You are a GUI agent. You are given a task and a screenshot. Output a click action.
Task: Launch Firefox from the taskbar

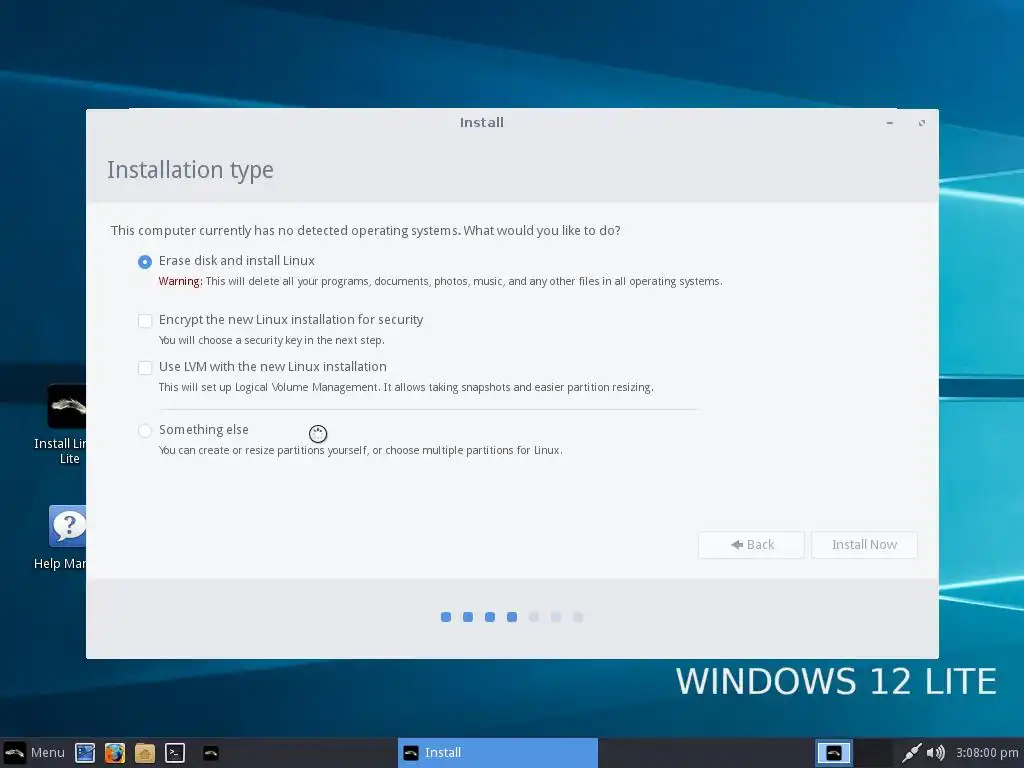pos(115,753)
